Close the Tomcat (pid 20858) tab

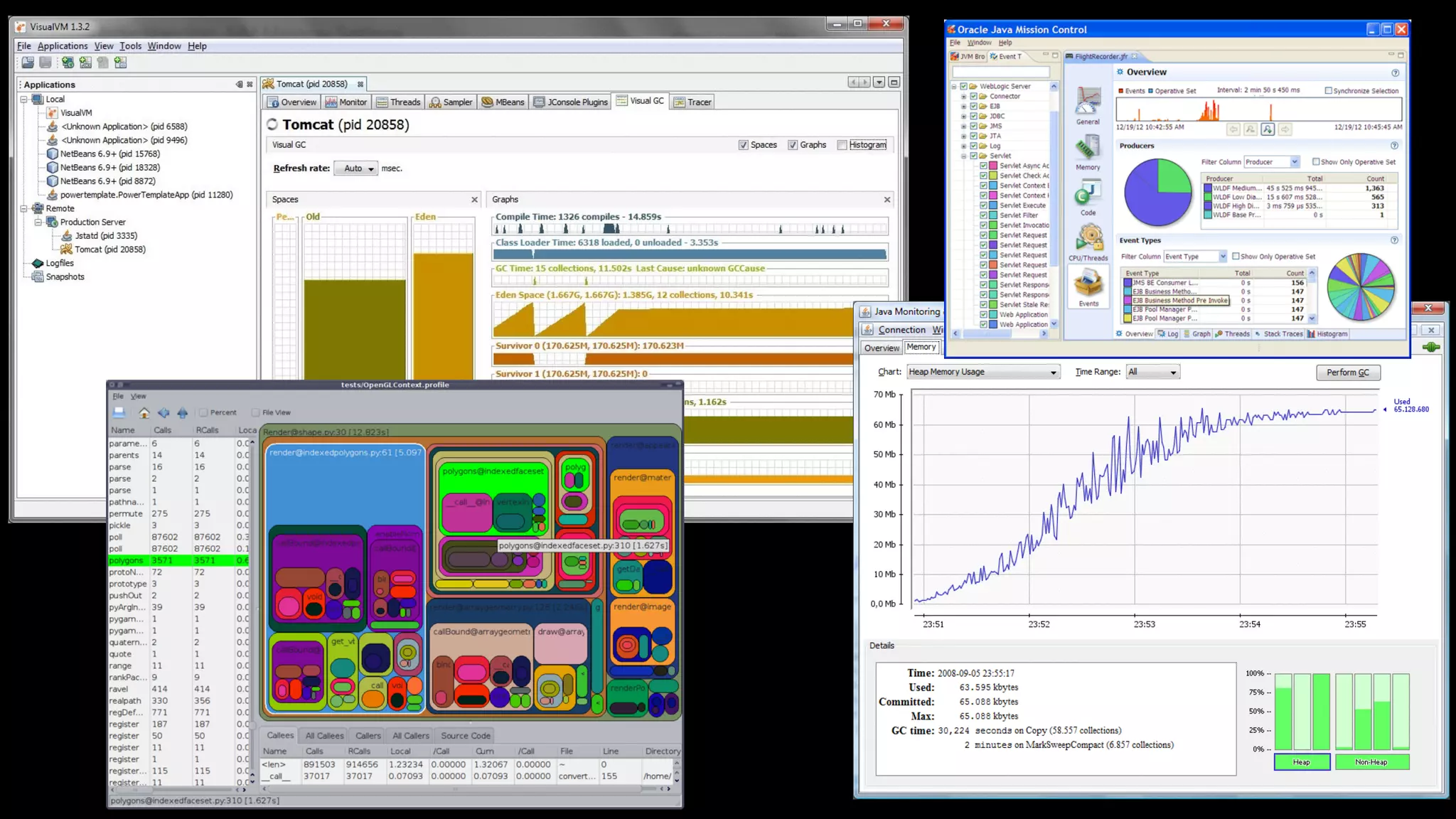click(x=360, y=85)
